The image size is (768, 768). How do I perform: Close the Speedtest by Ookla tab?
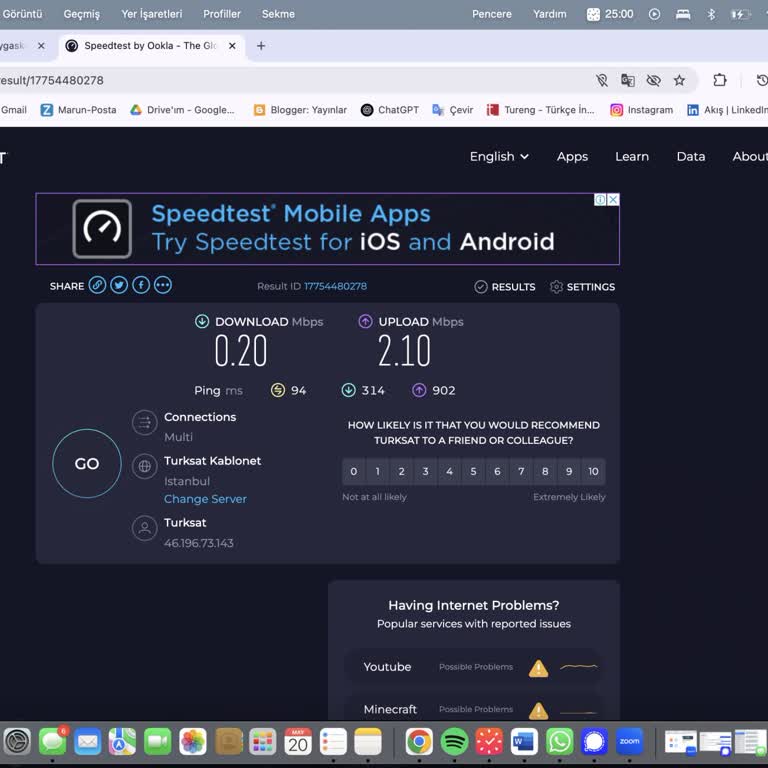tap(232, 46)
